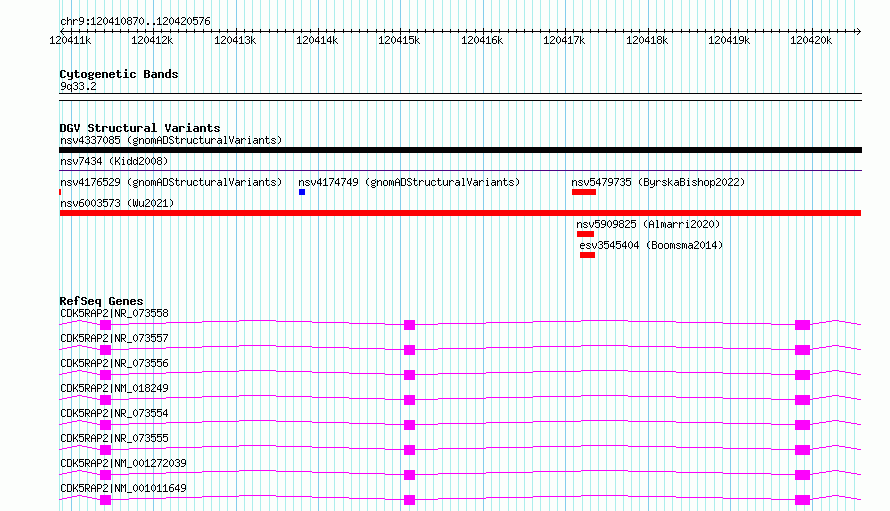The height and width of the screenshot is (511, 890).
Task: Click the red esv3545404 variant bar
Action: coord(587,255)
